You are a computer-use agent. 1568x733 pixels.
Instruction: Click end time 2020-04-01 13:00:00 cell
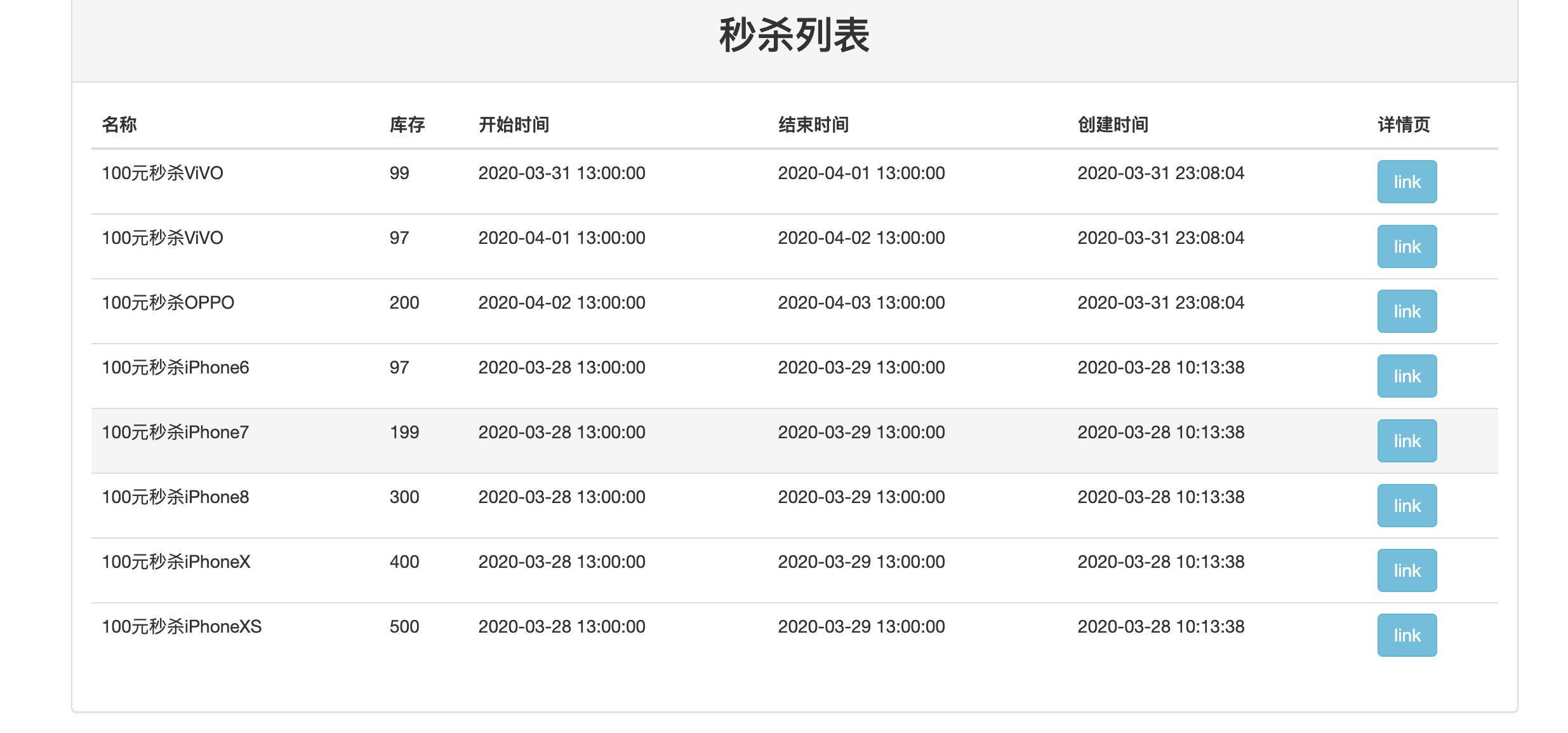tap(861, 173)
